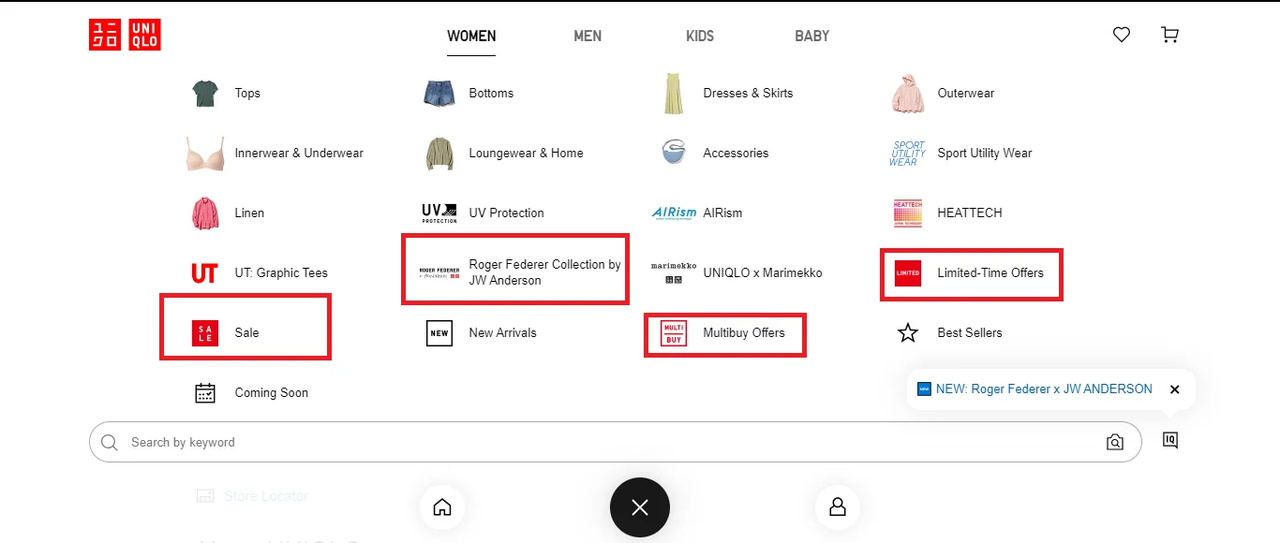
Task: Close the menu with black X button
Action: 640,507
